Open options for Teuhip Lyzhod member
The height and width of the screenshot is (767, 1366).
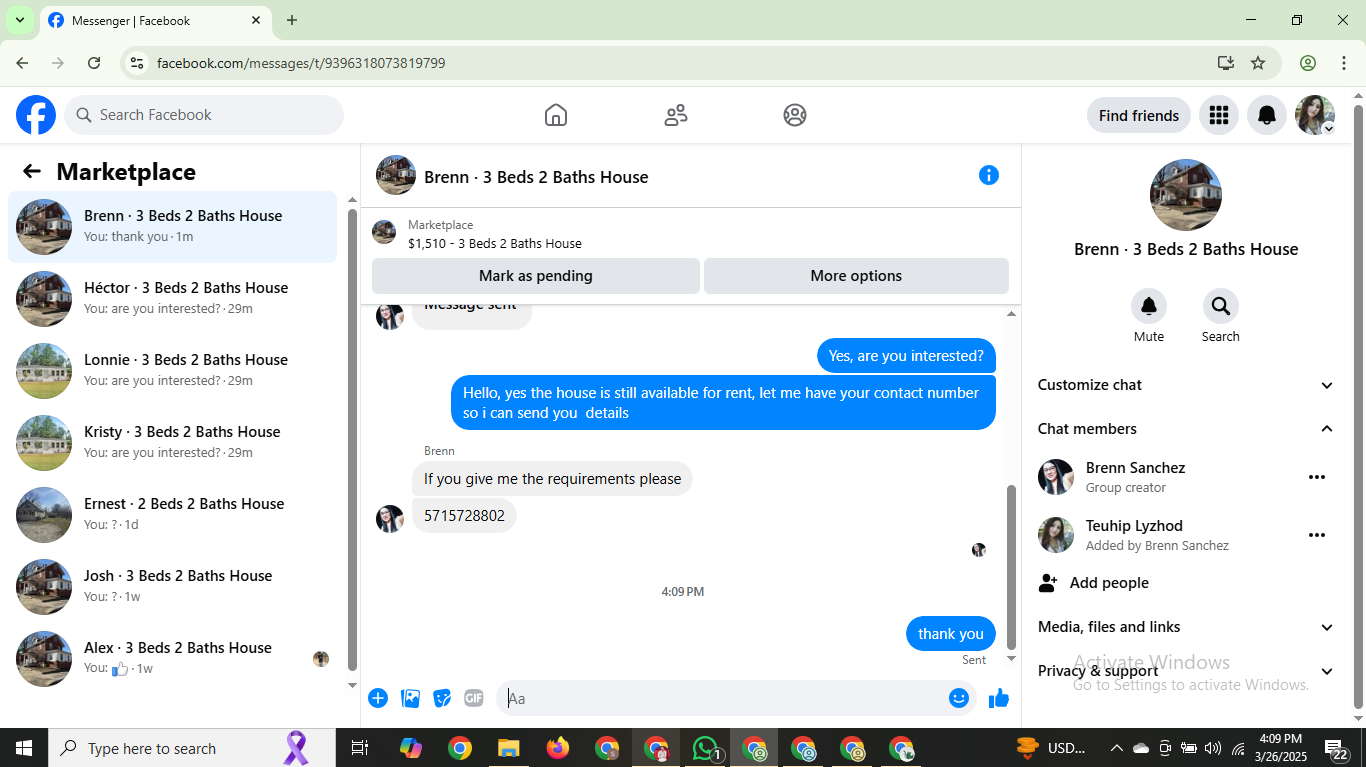(x=1317, y=535)
